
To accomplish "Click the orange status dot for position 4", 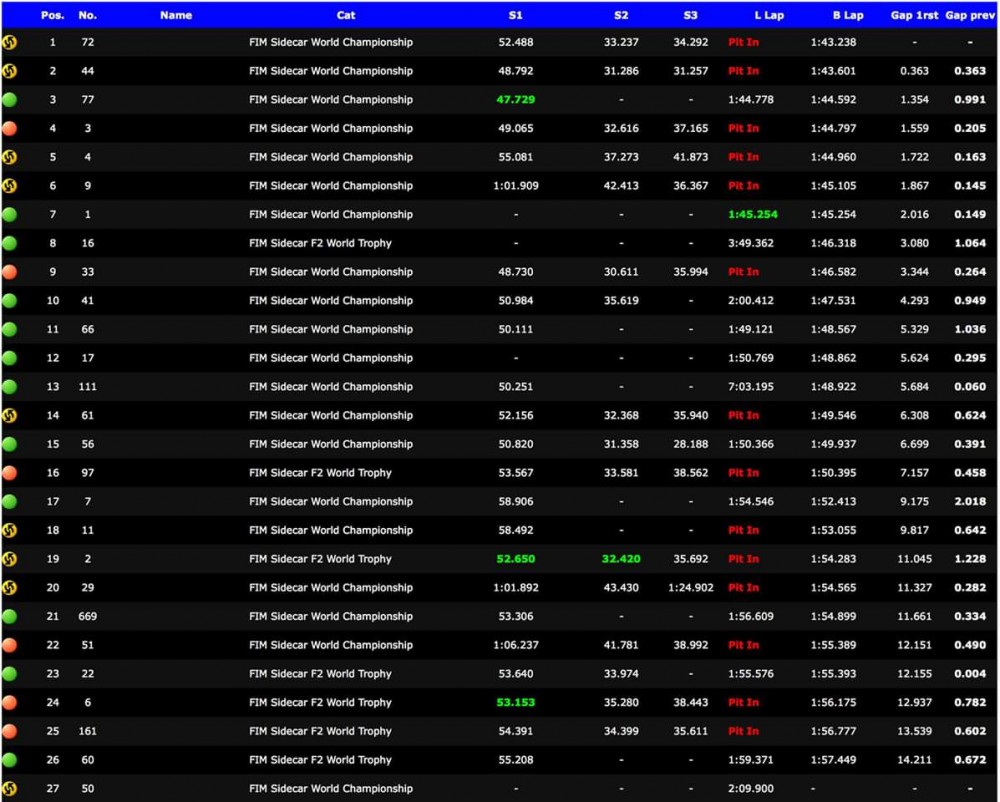I will 10,129.
